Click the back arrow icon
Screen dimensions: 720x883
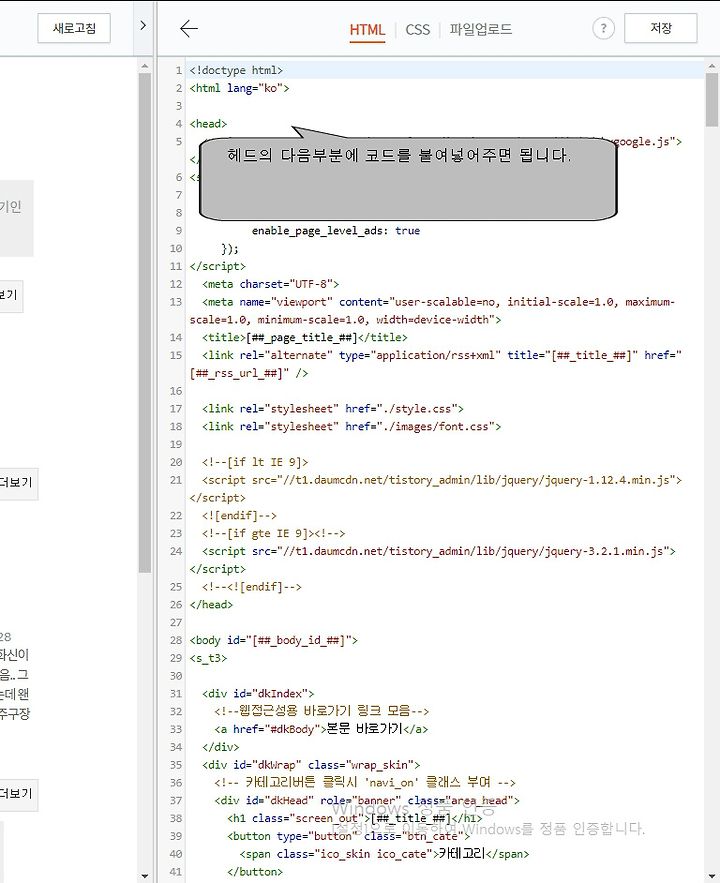click(189, 28)
